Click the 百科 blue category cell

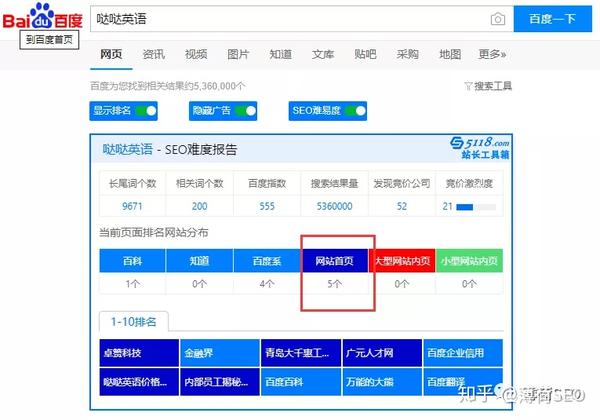pyautogui.click(x=132, y=261)
